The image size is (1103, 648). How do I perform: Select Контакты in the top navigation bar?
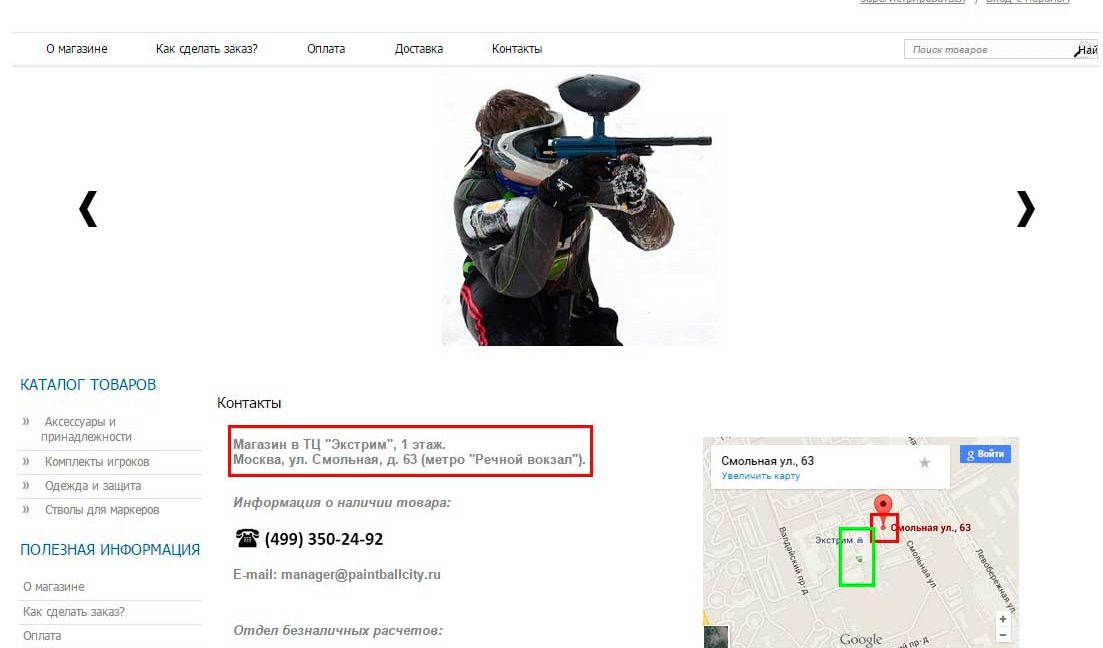click(x=517, y=49)
